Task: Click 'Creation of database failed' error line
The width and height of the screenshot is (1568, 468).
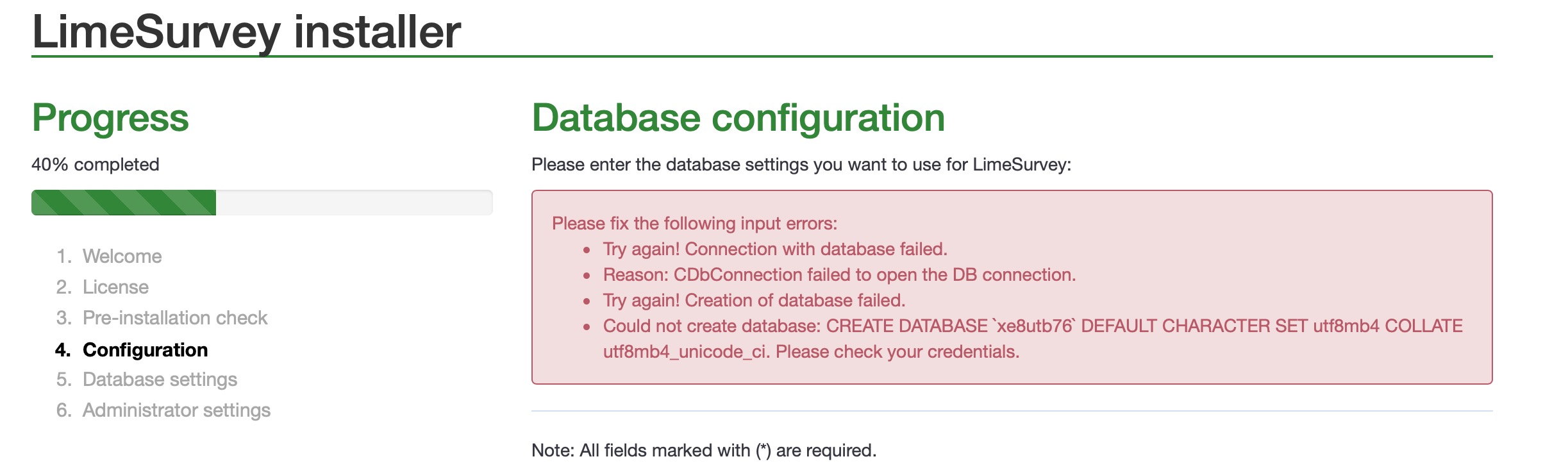Action: (x=754, y=300)
